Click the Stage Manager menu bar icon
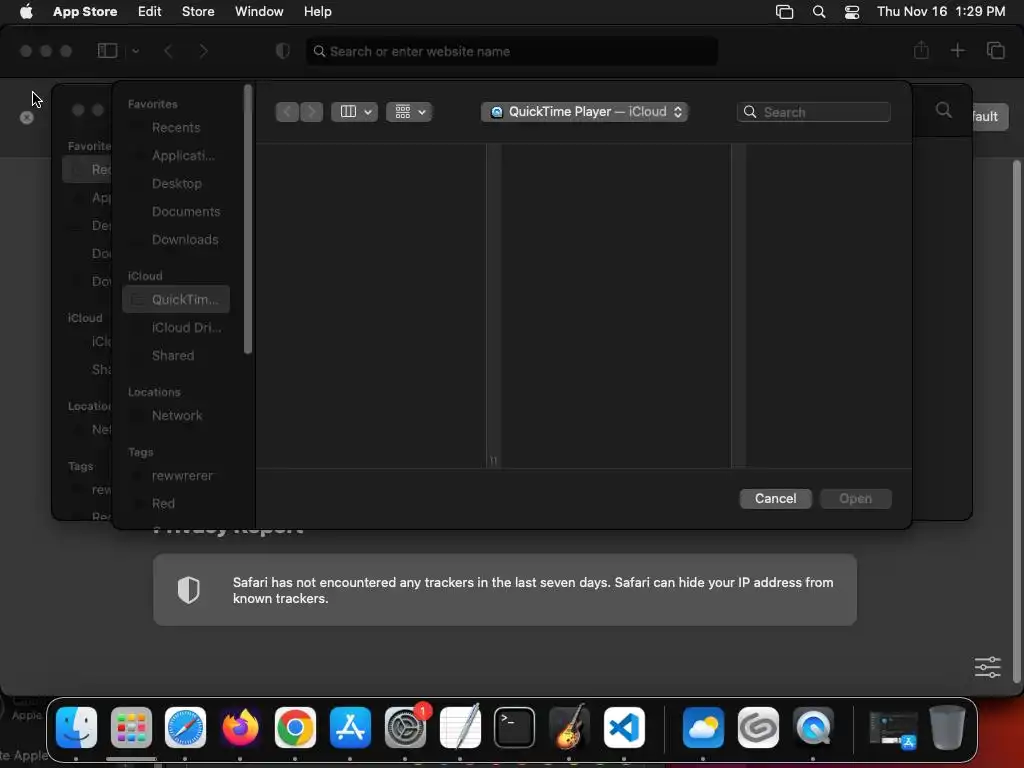Viewport: 1024px width, 768px height. (x=784, y=12)
